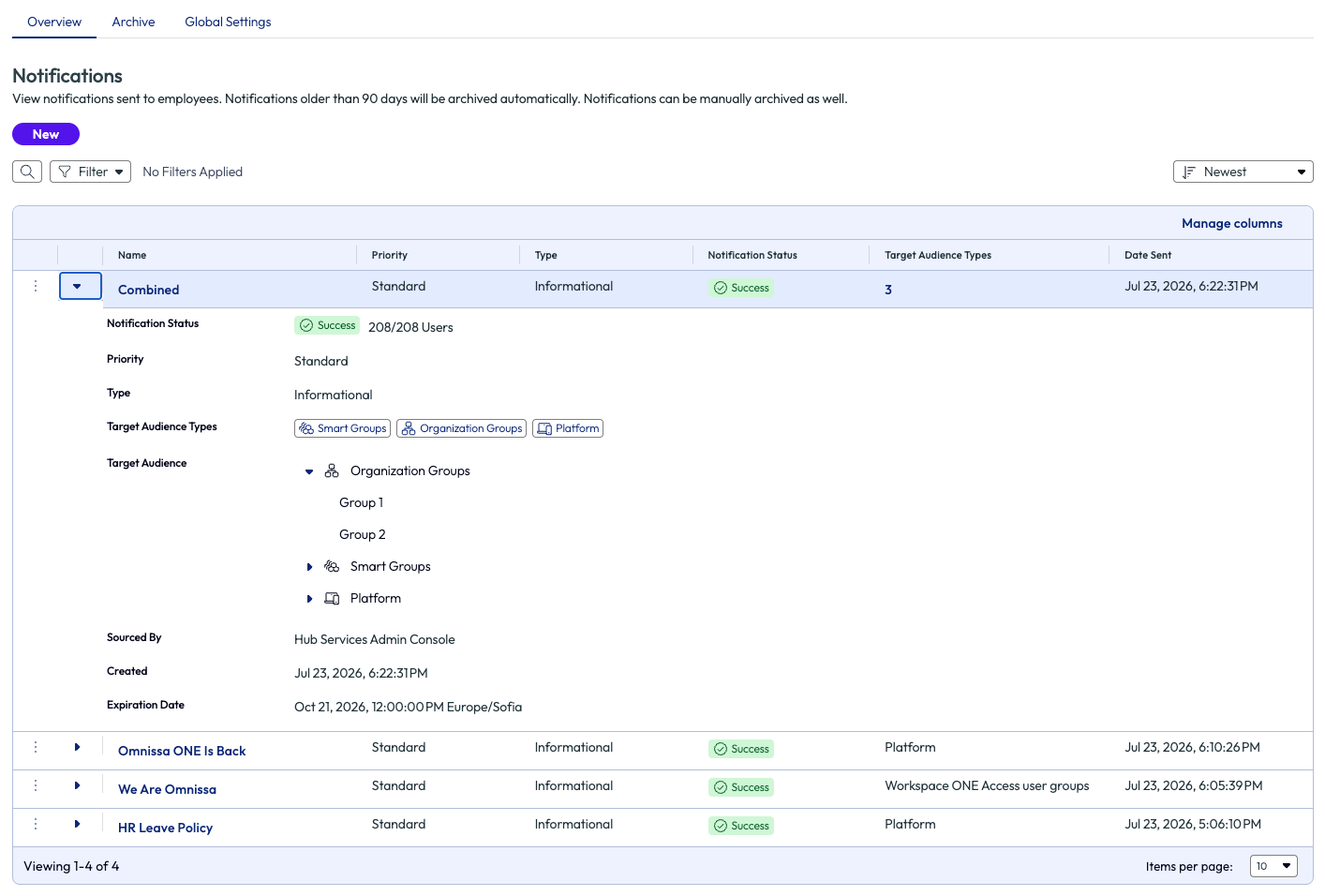Select Group 2 in the audience tree
The image size is (1325, 896).
tap(363, 534)
